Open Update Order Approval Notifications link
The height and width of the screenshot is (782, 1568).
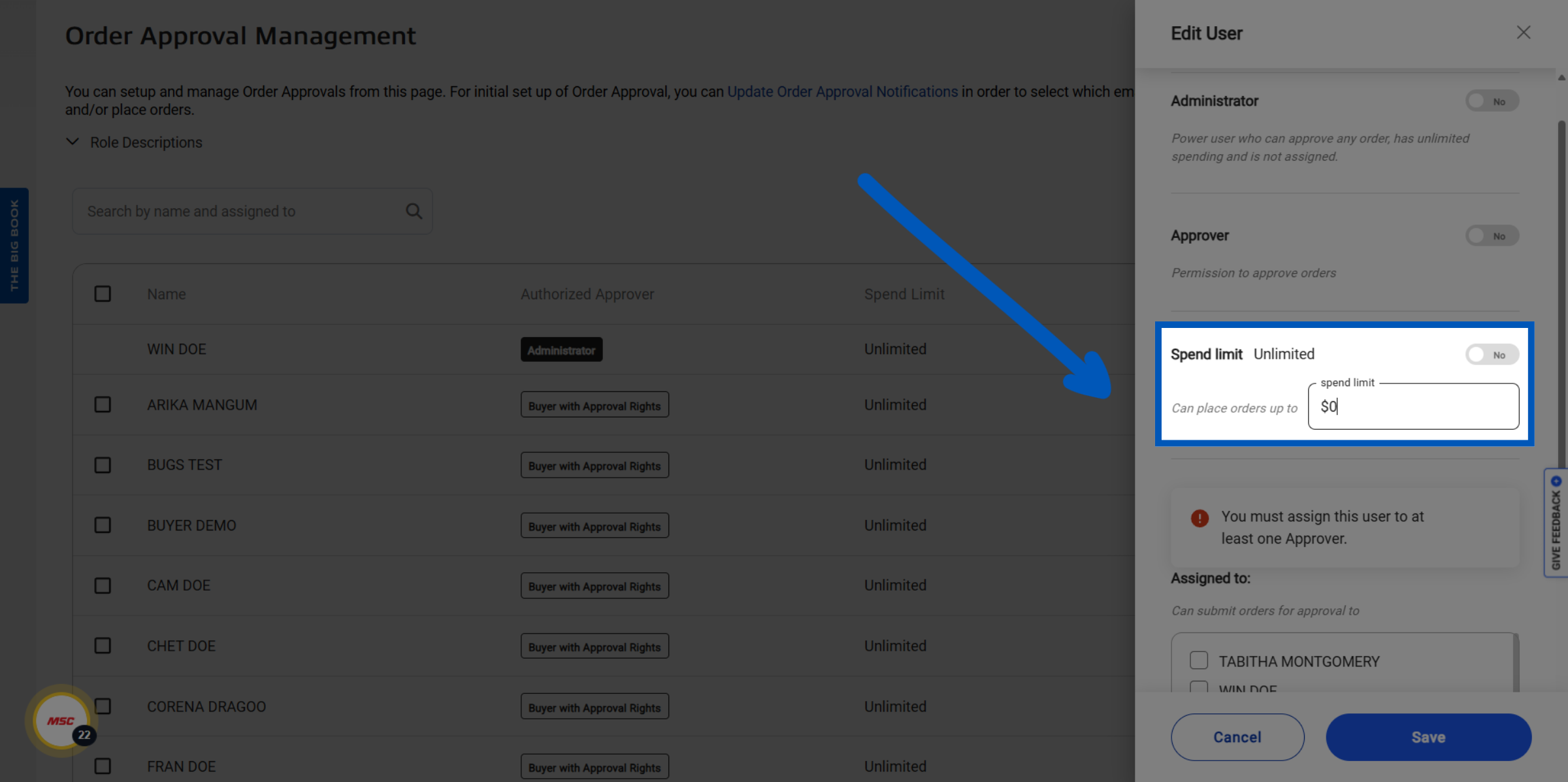tap(842, 91)
